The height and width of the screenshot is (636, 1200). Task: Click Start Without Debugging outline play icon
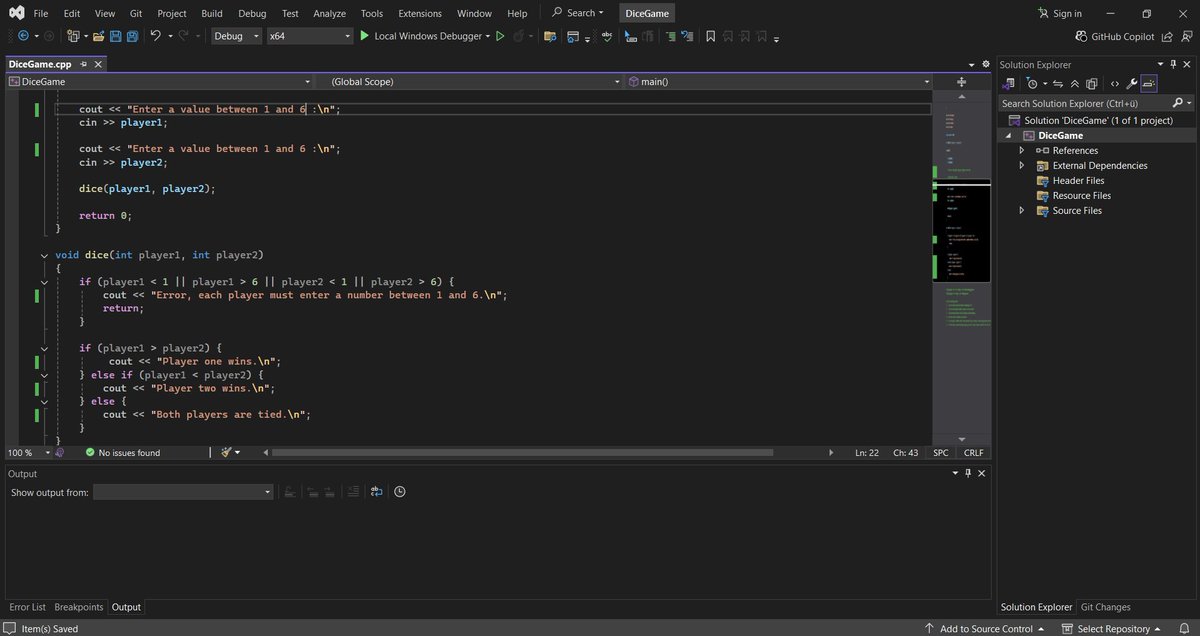501,36
